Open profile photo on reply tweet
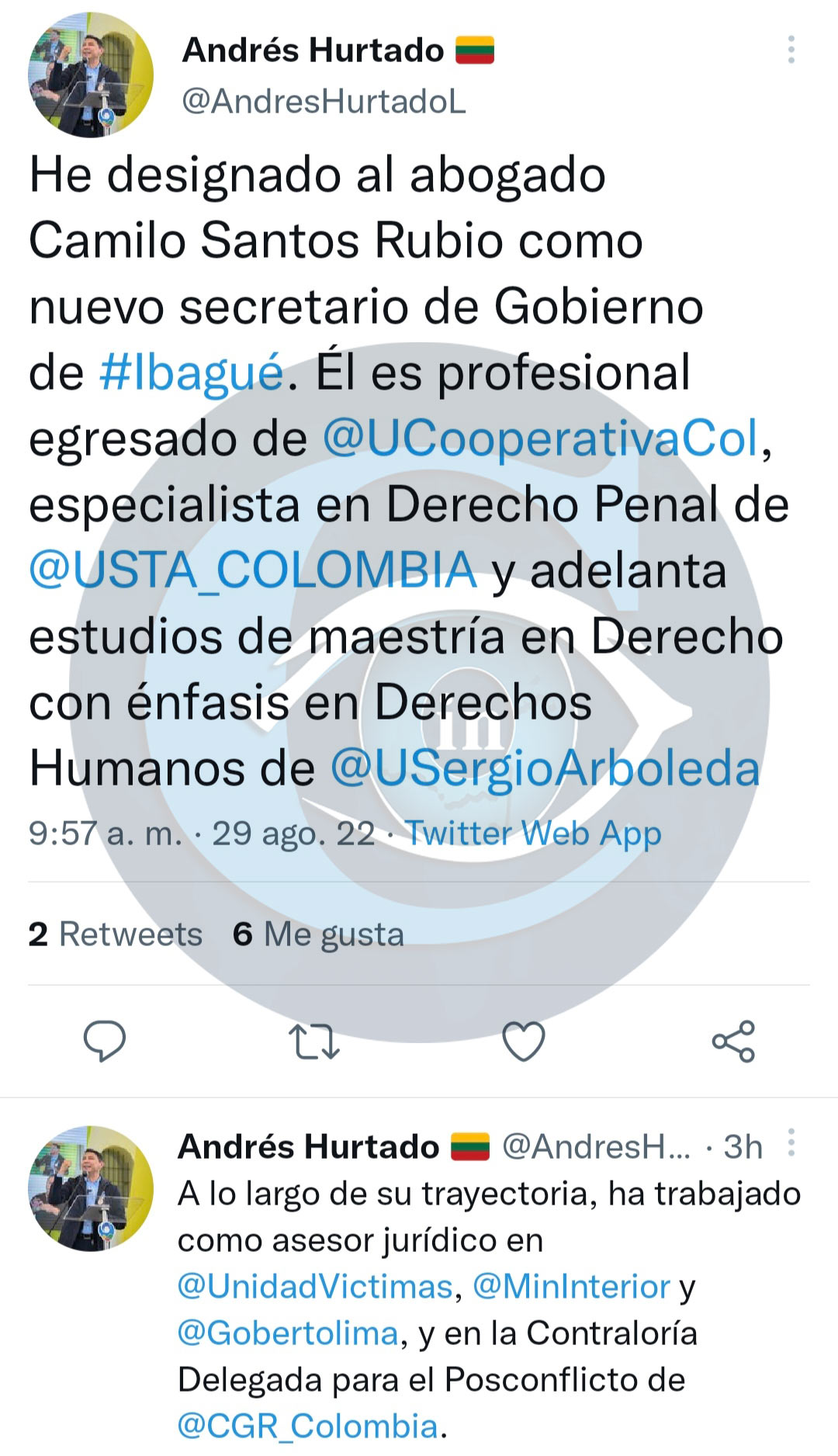Screen dimensions: 838x1456 click(x=91, y=1188)
